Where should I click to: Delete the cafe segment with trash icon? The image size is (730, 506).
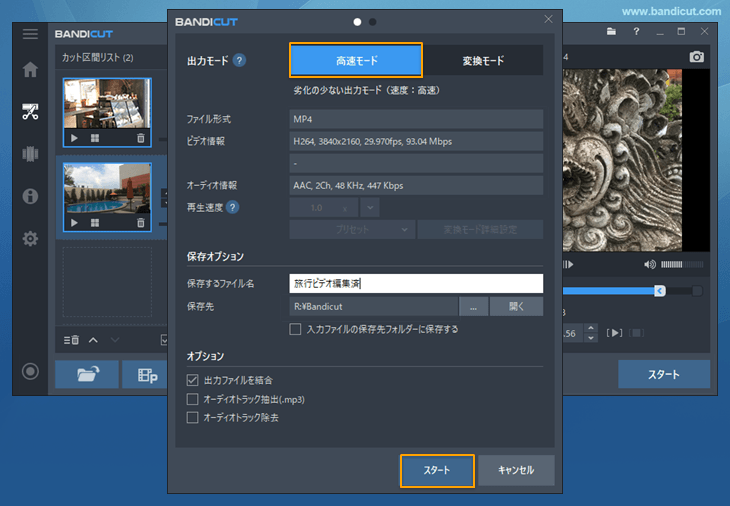[x=141, y=138]
